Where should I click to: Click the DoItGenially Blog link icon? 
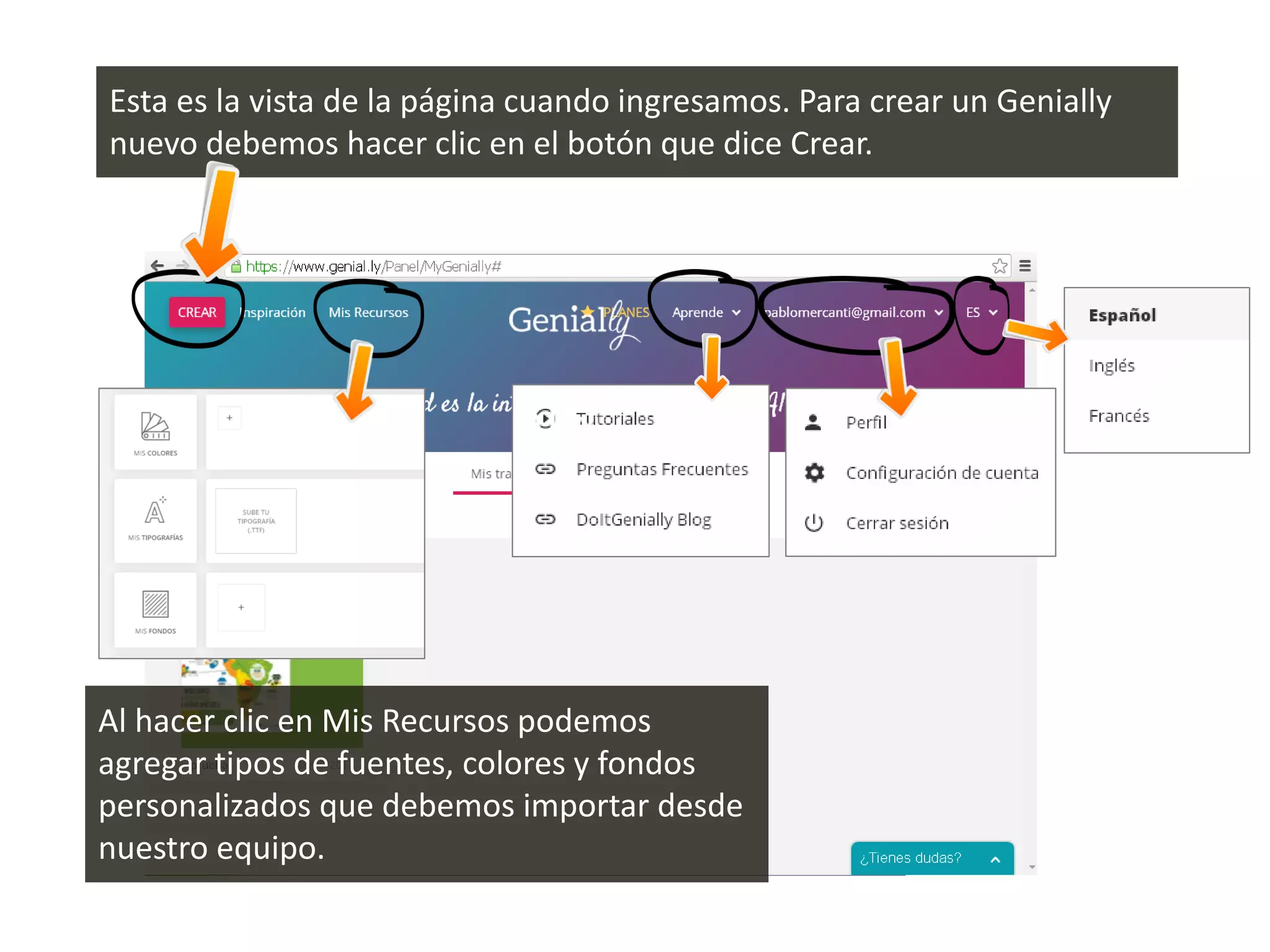(545, 519)
